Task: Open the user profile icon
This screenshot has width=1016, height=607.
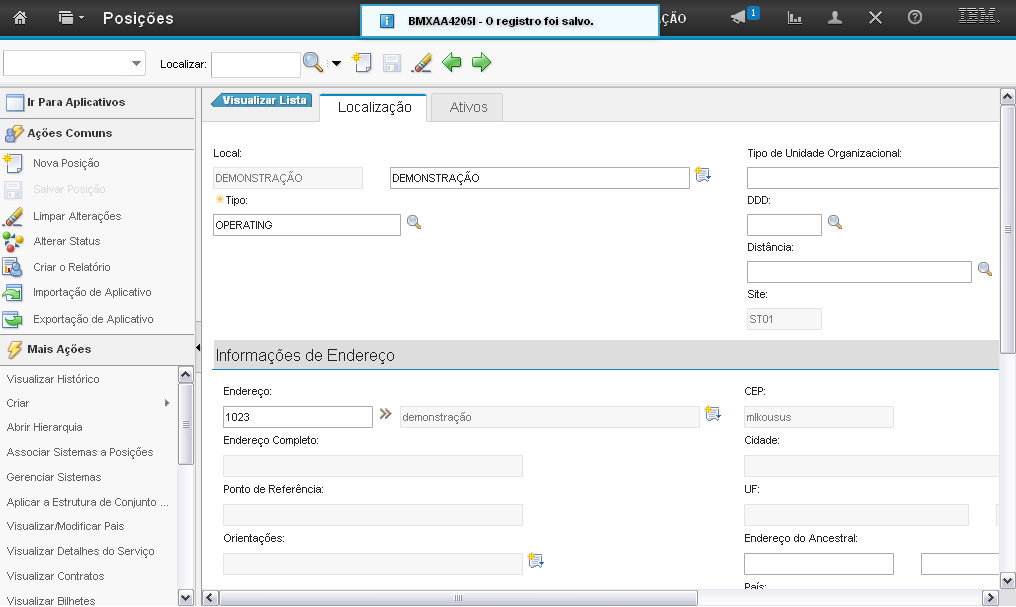Action: 835,18
